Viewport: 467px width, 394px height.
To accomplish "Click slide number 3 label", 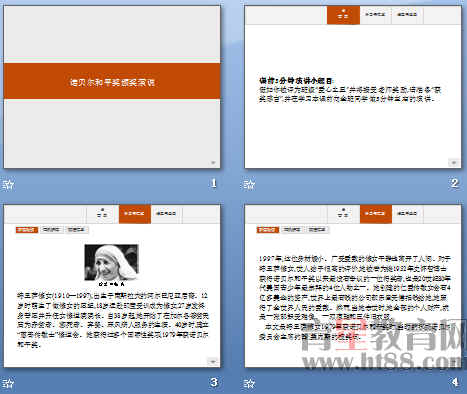I will pyautogui.click(x=214, y=382).
